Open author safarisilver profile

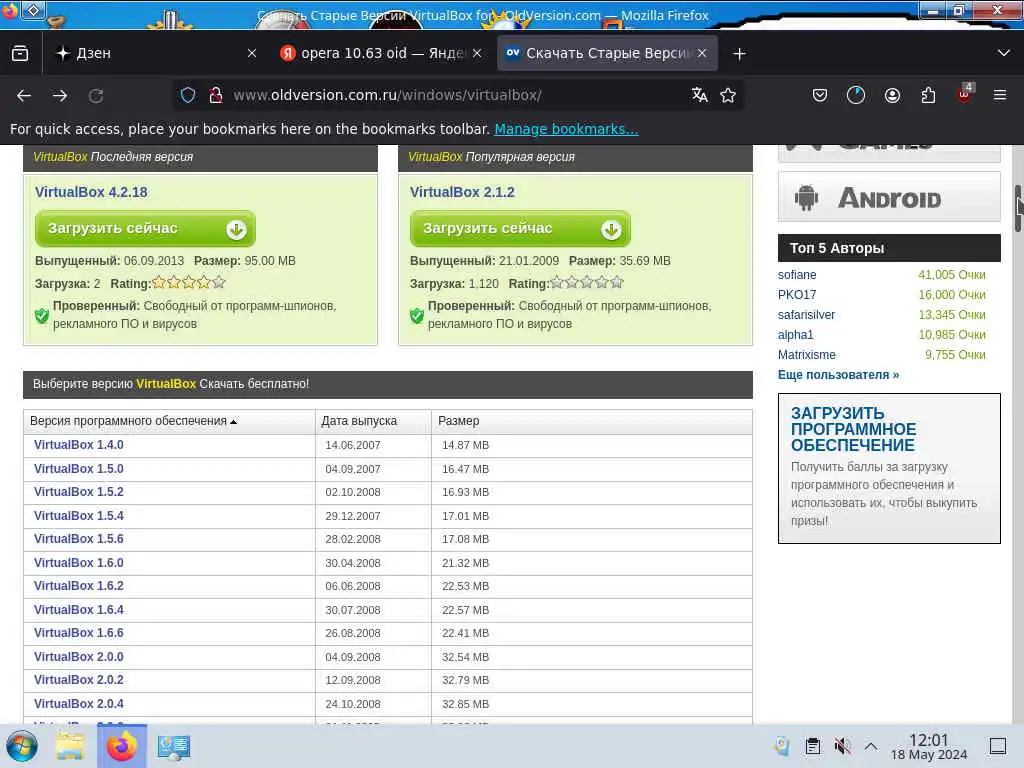(x=806, y=315)
